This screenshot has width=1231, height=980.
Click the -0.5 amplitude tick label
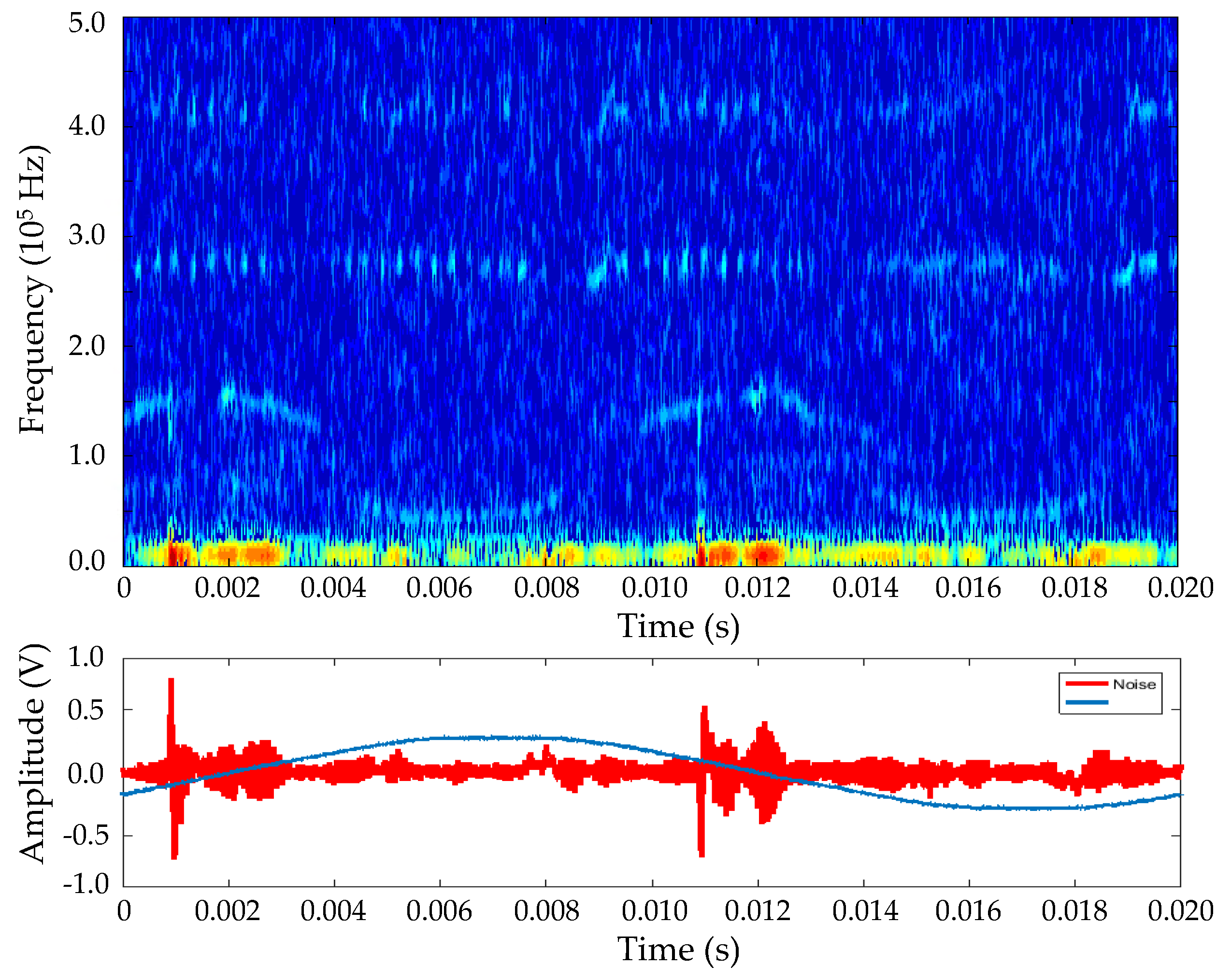click(x=86, y=836)
